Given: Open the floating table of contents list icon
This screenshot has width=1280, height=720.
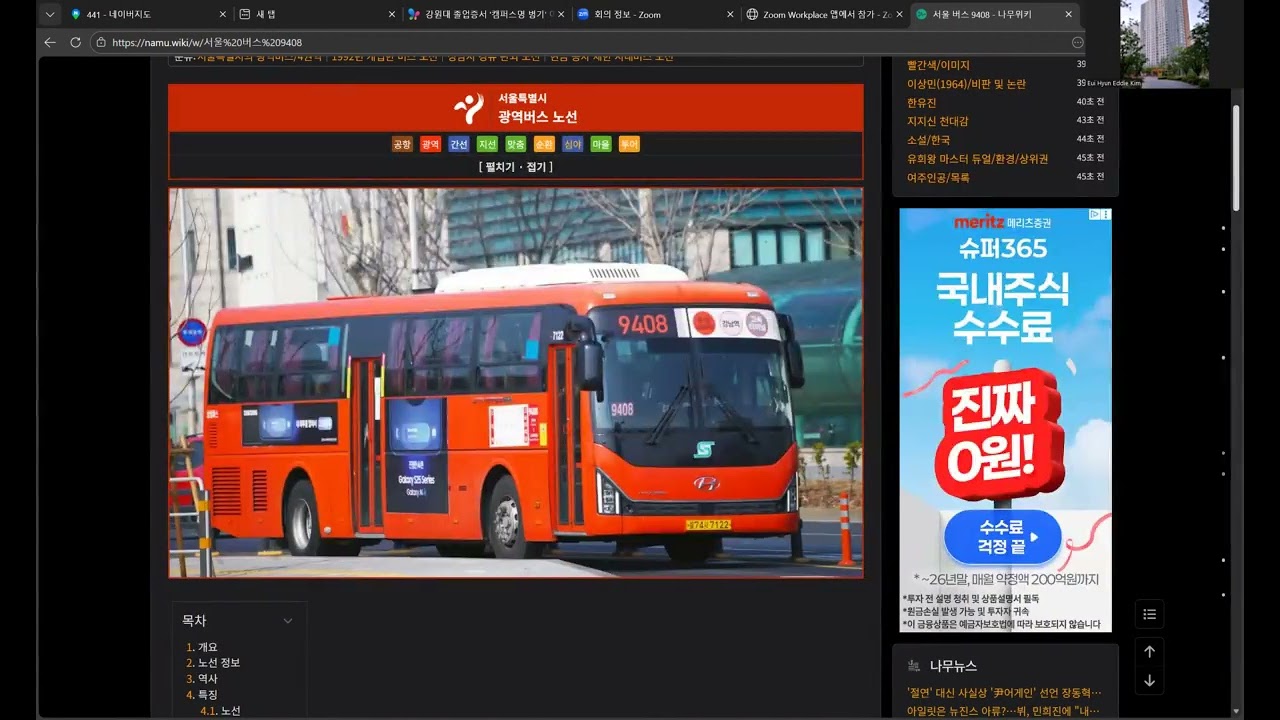Looking at the screenshot, I should (x=1149, y=614).
